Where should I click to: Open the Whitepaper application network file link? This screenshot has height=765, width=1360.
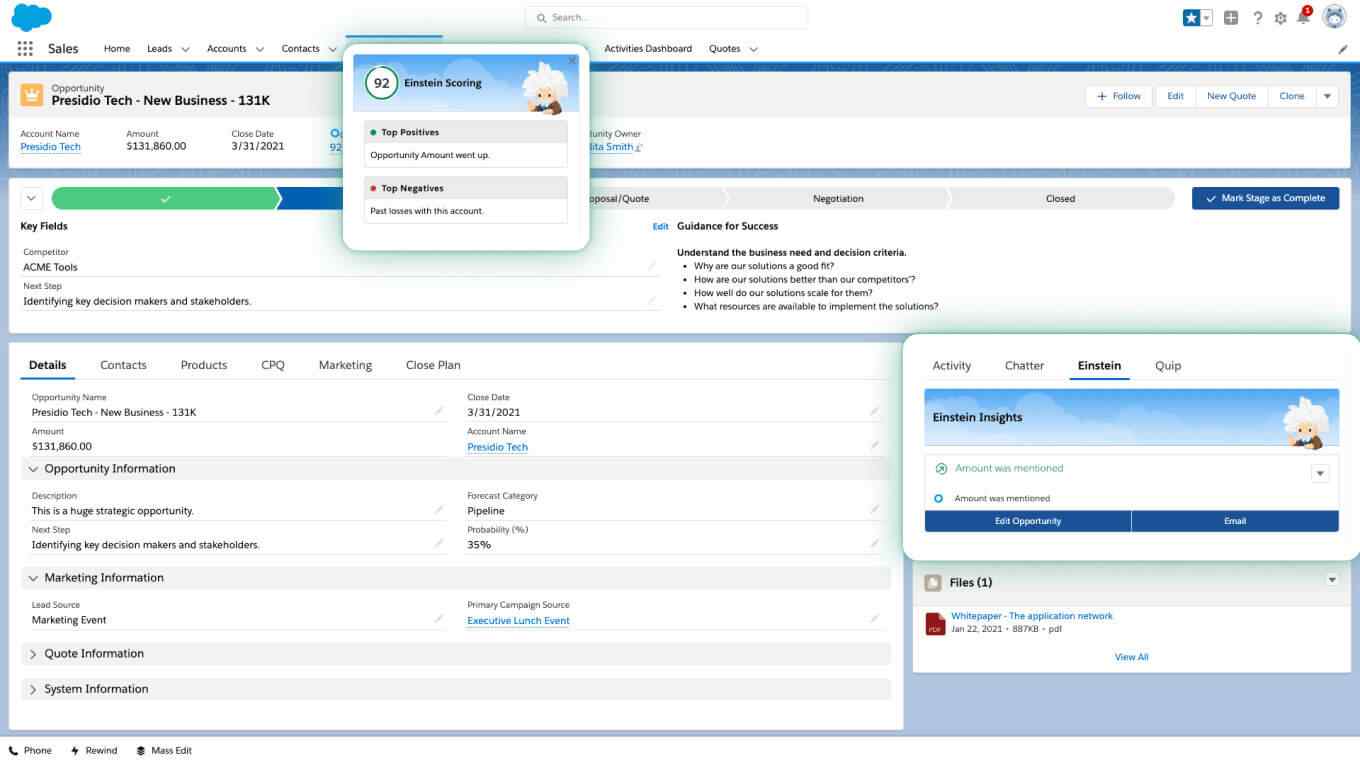click(x=1032, y=616)
